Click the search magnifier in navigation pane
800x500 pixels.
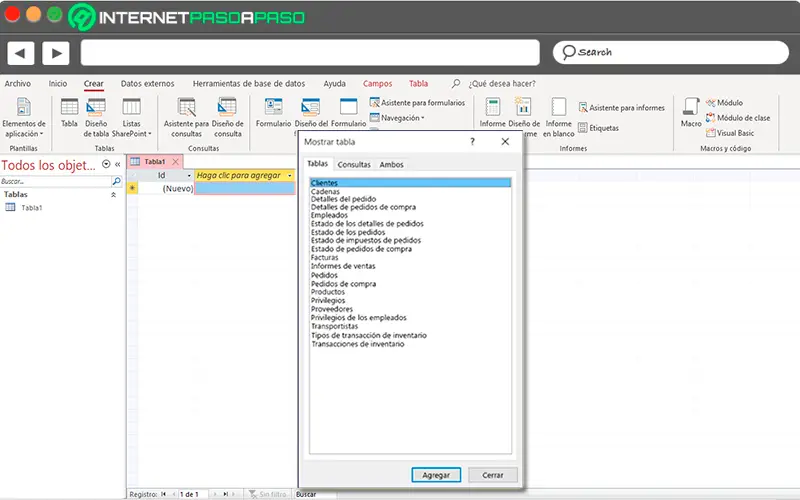[x=116, y=181]
